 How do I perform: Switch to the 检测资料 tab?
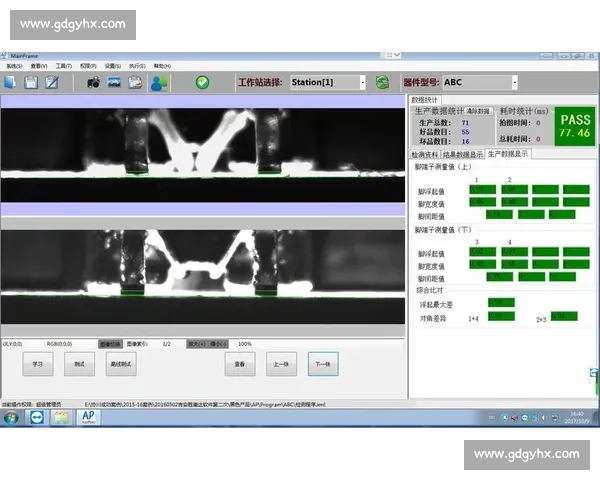[425, 155]
